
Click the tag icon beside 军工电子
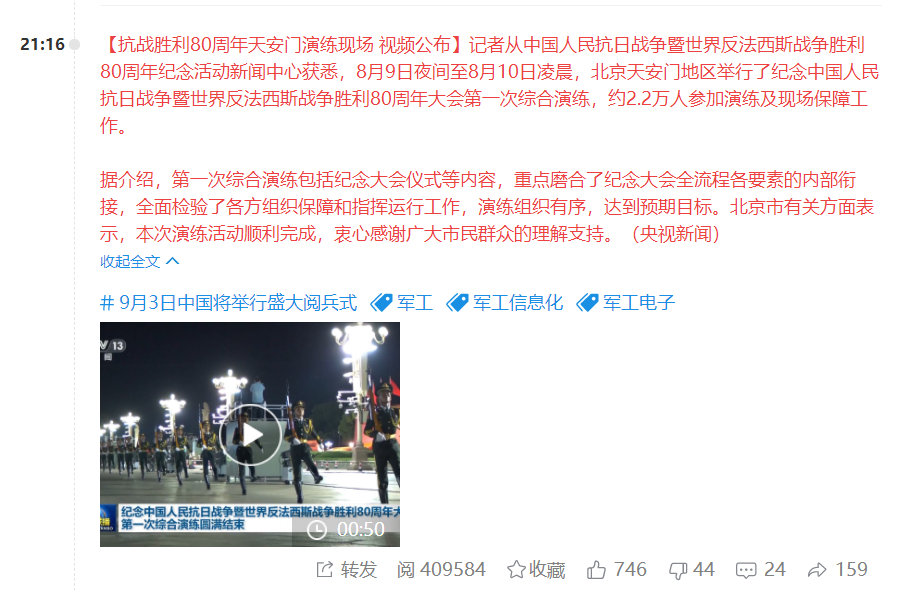tap(587, 302)
